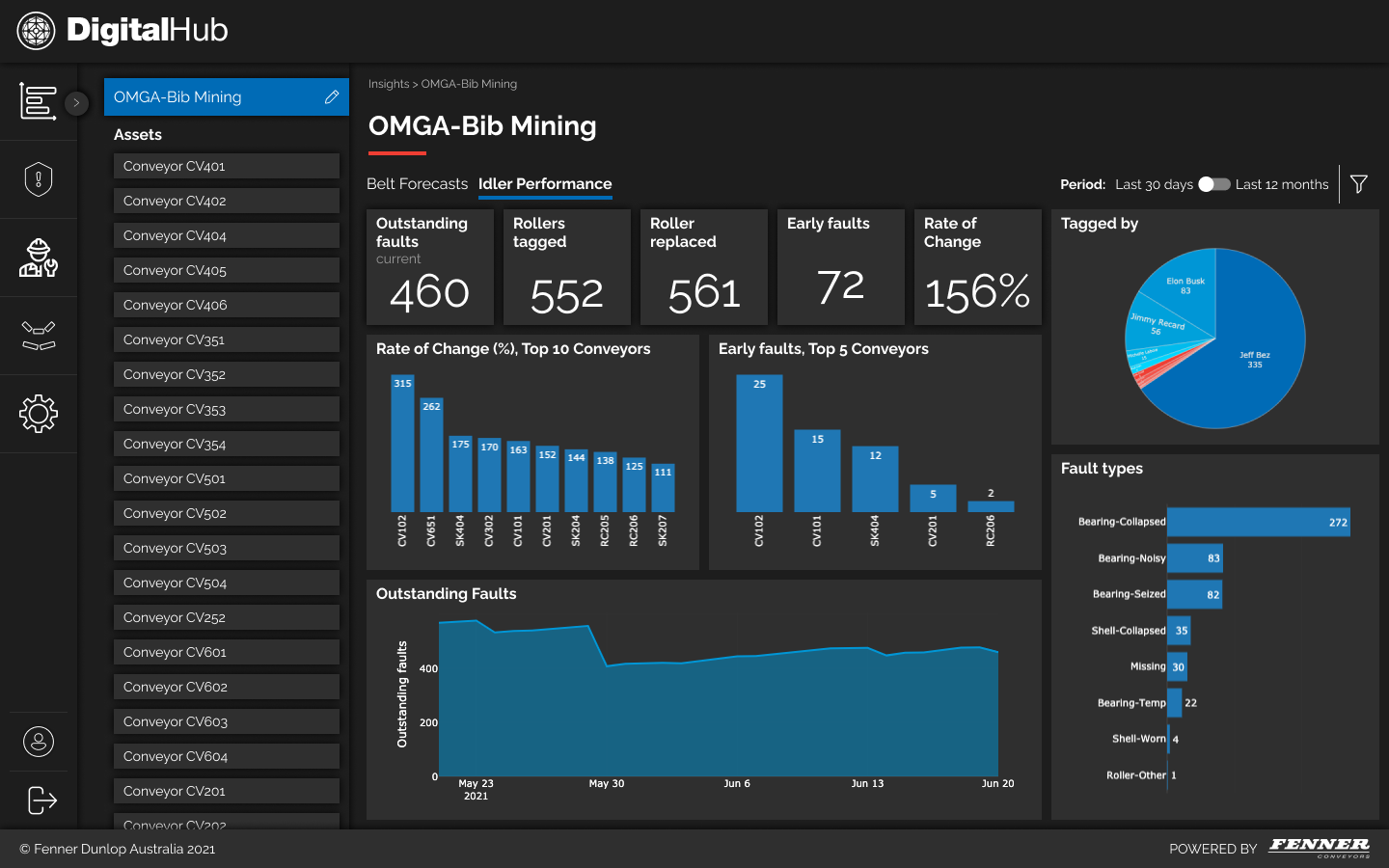1389x868 pixels.
Task: Click the Bearing-Seized bar showing 82
Action: [1194, 594]
